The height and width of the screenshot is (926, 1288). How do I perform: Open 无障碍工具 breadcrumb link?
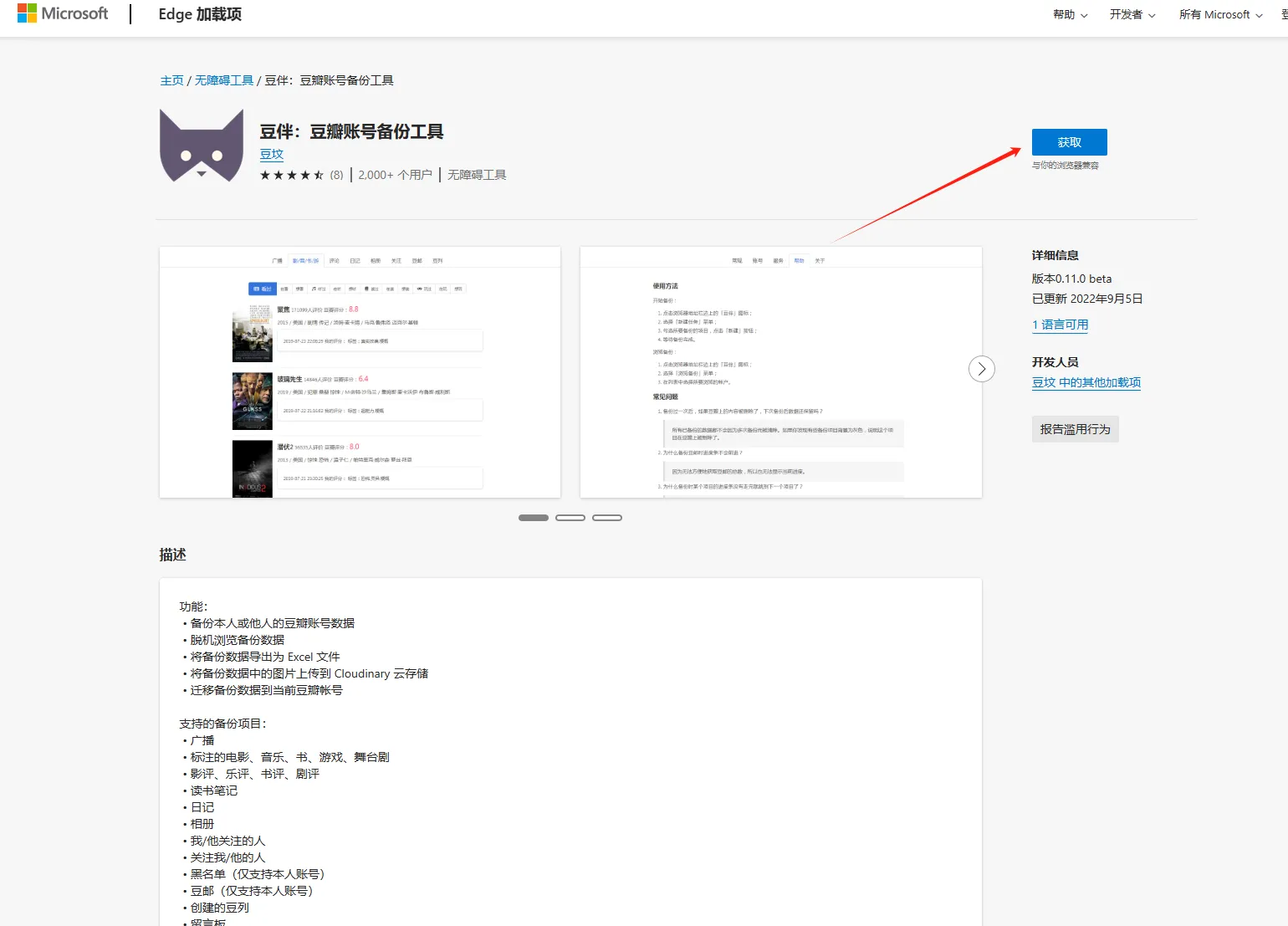coord(224,80)
